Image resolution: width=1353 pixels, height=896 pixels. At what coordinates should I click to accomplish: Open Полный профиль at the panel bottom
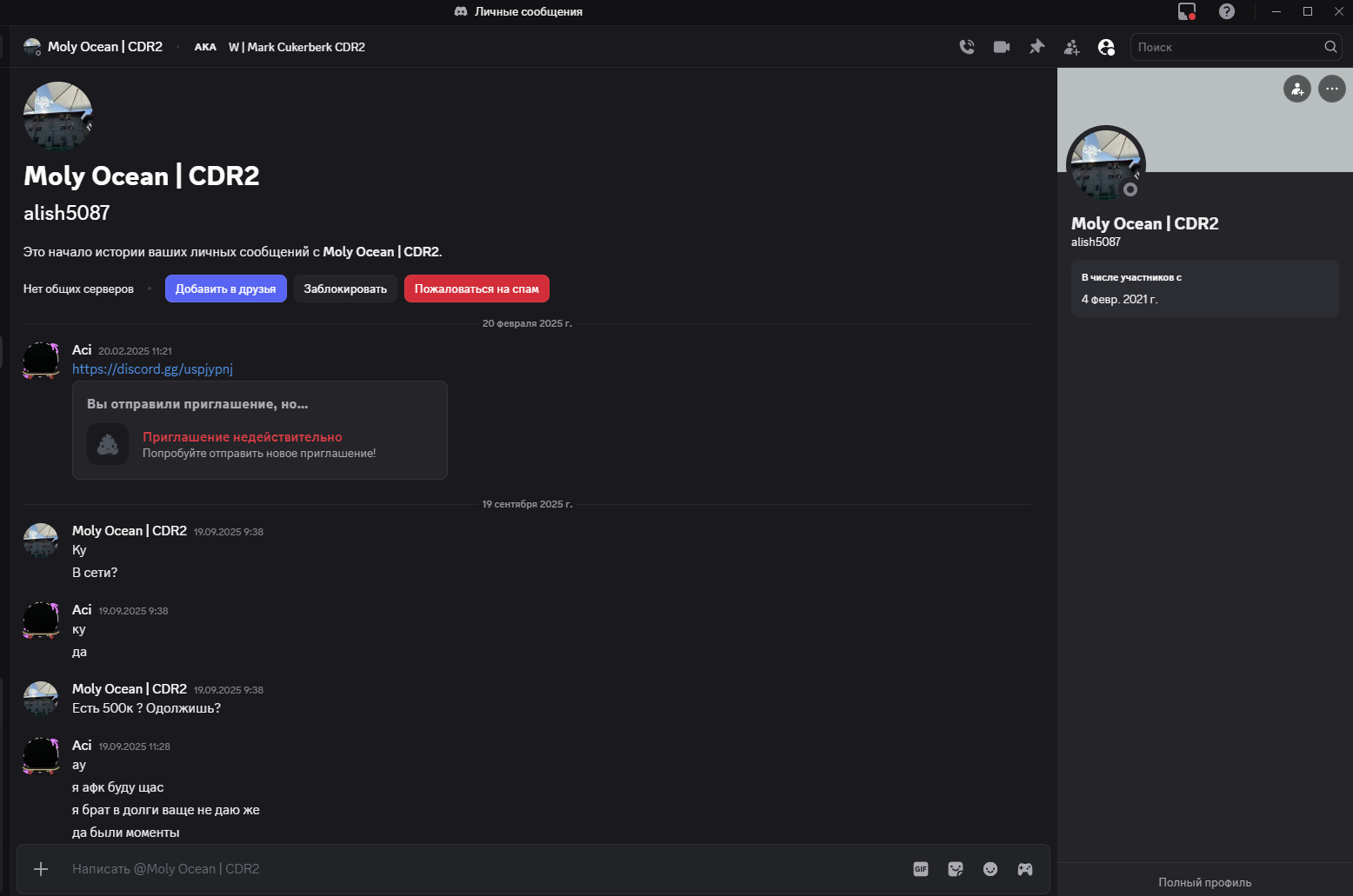(x=1205, y=882)
